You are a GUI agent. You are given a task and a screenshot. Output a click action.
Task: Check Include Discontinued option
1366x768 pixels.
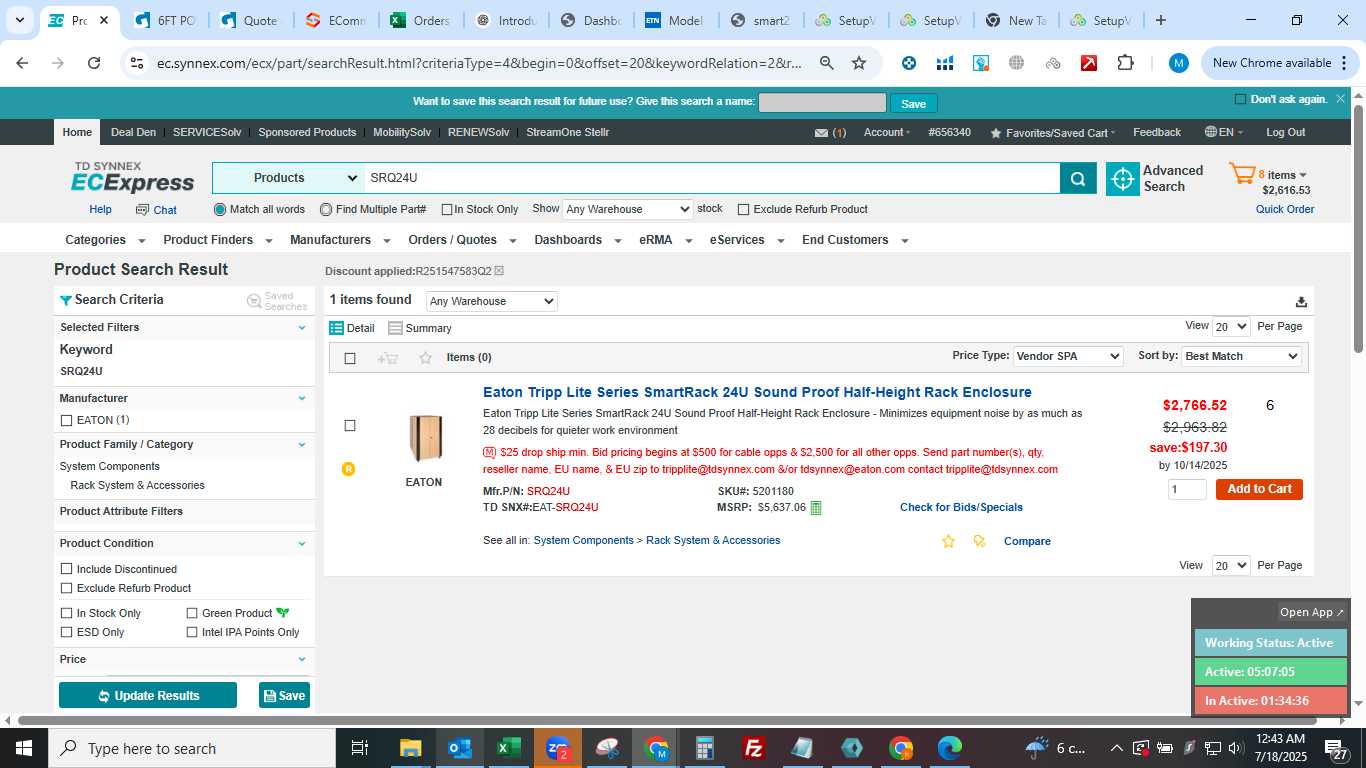tap(67, 570)
